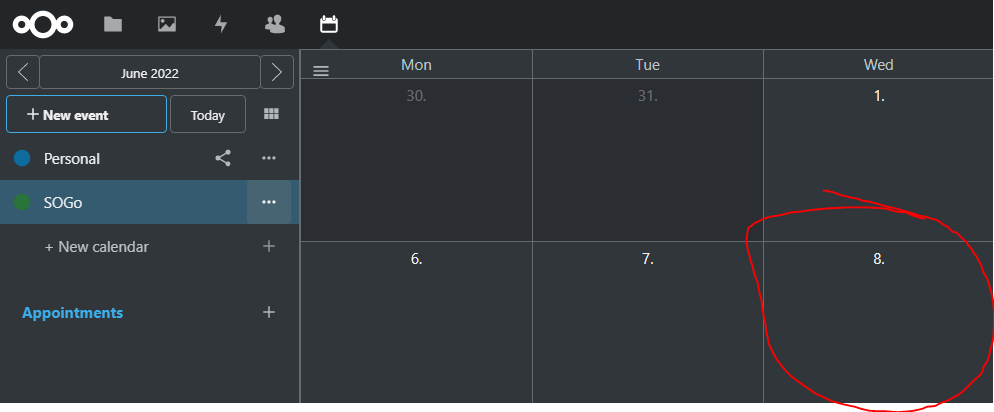Screen dimensions: 994x412
Task: Go to previous month
Action: [x=23, y=73]
